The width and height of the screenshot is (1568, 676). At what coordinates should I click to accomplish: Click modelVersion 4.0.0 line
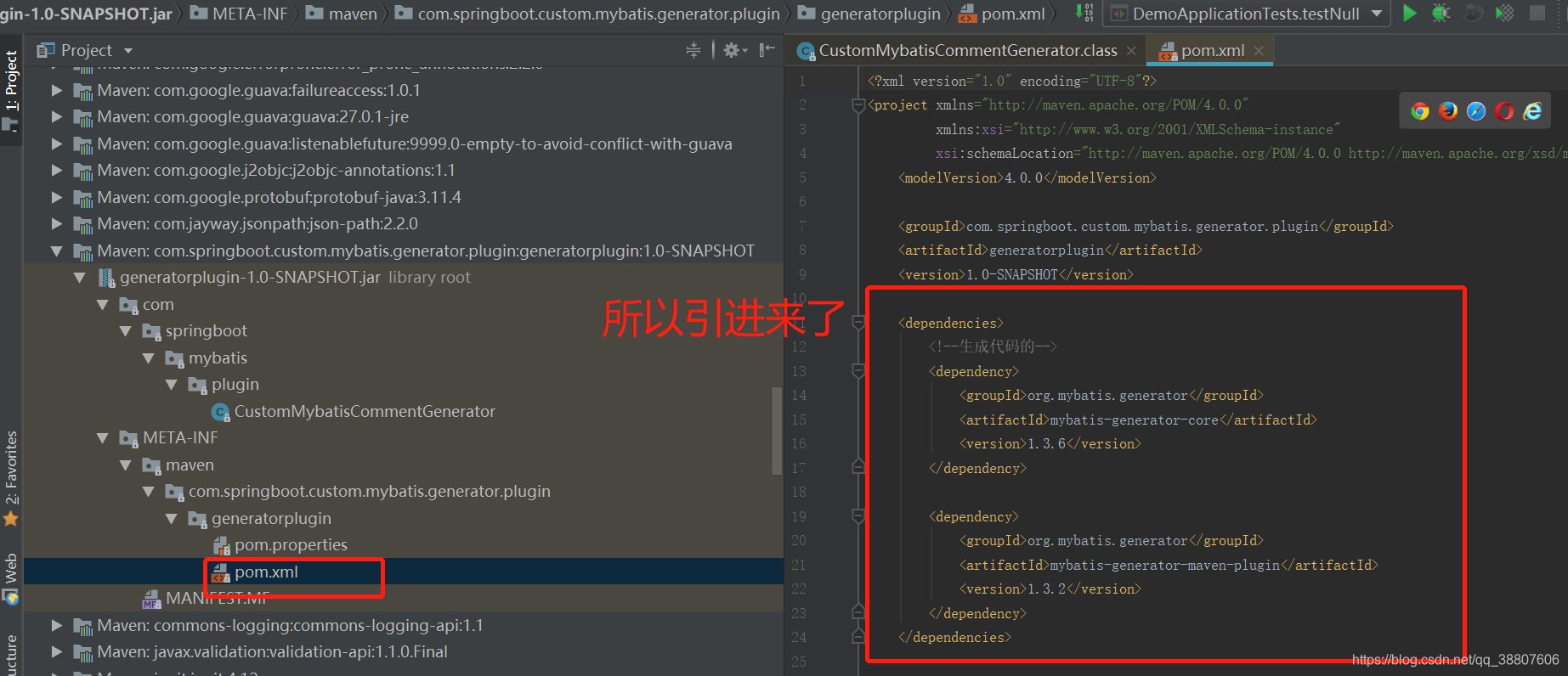(1027, 177)
